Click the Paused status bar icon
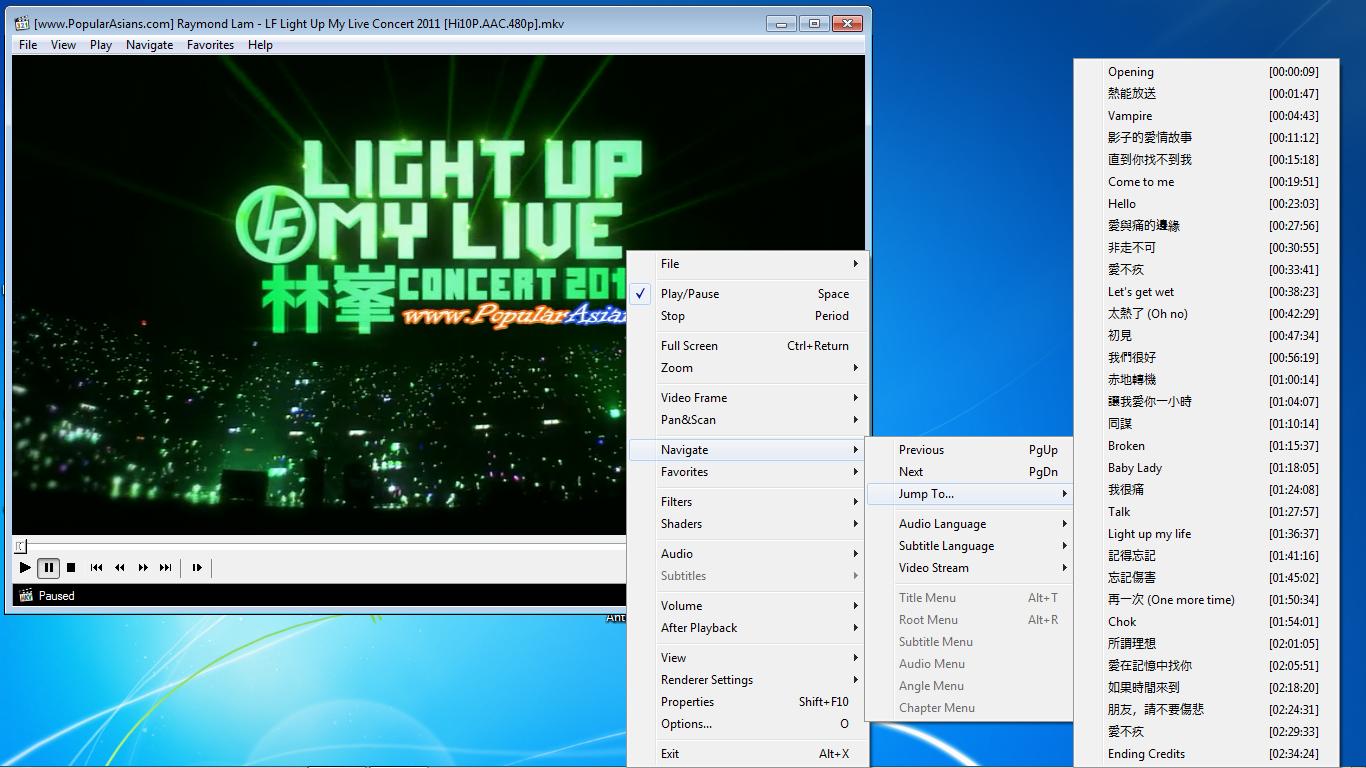This screenshot has width=1366, height=768. coord(26,595)
